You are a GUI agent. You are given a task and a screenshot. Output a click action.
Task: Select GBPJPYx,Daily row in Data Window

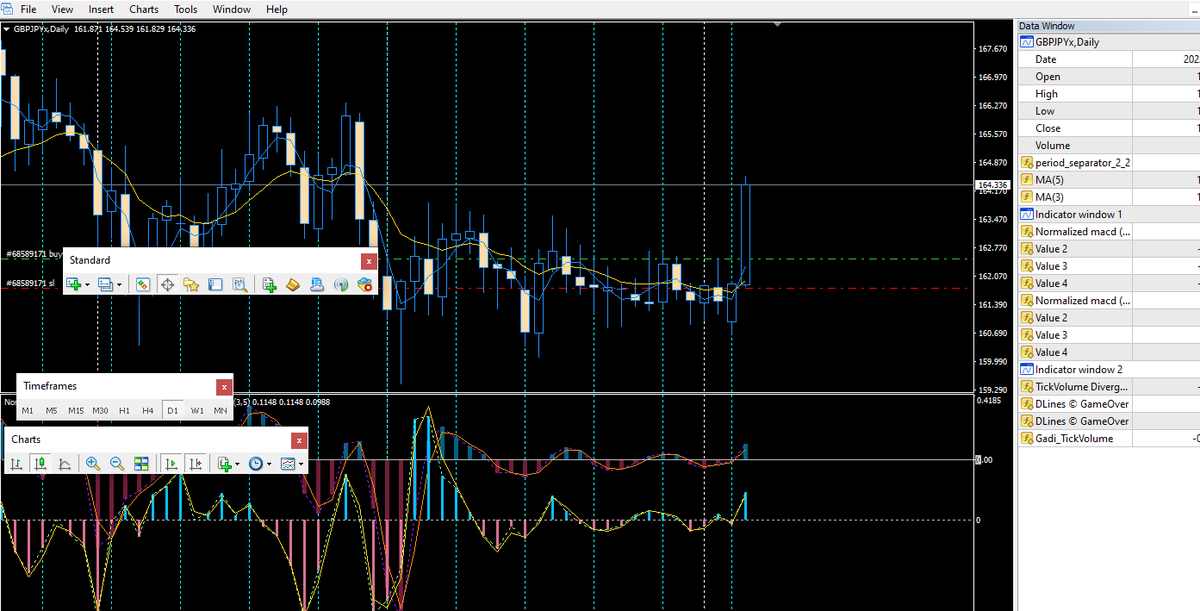coord(1108,42)
